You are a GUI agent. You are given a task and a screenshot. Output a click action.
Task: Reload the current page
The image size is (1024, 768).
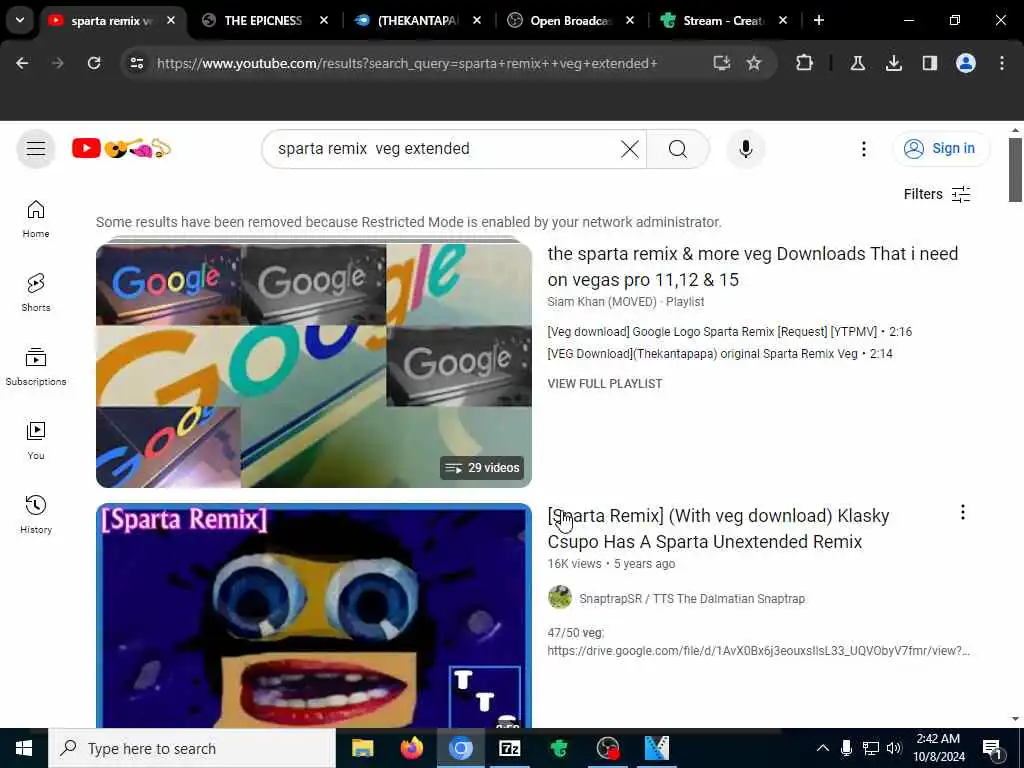point(94,63)
